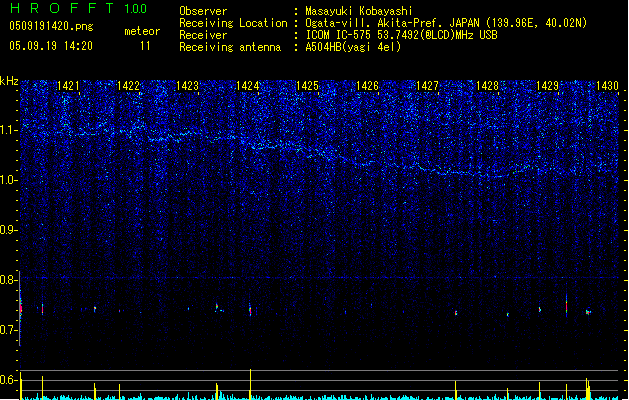Click the 0.8 frequency axis label
This screenshot has width=629, height=400.
click(x=9, y=280)
